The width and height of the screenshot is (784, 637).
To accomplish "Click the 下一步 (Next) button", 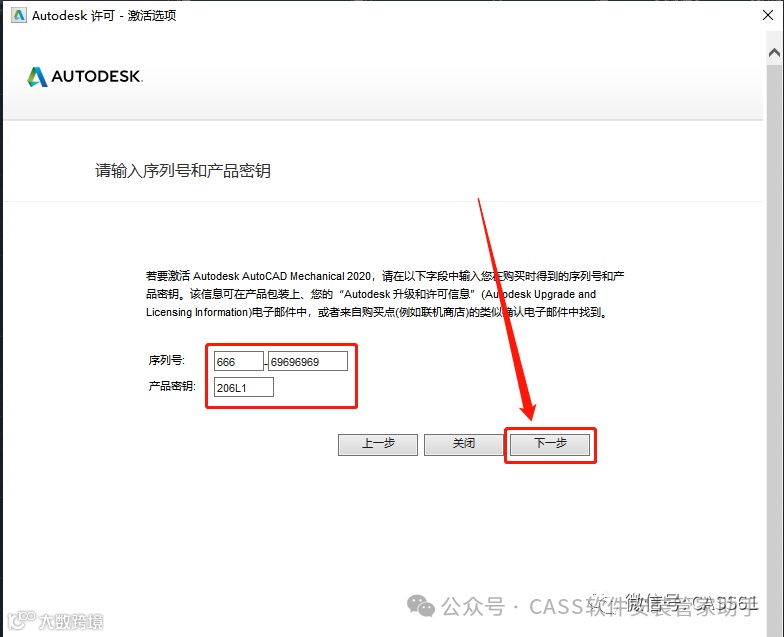I will click(x=550, y=444).
